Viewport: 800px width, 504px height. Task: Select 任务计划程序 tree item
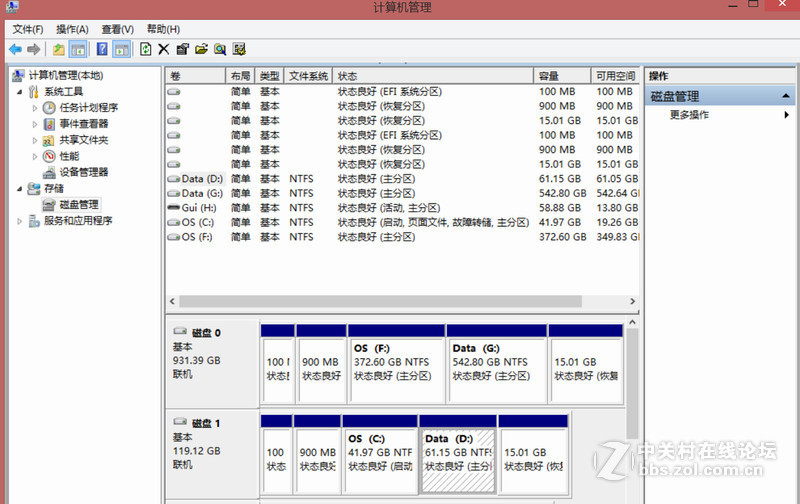[89, 108]
